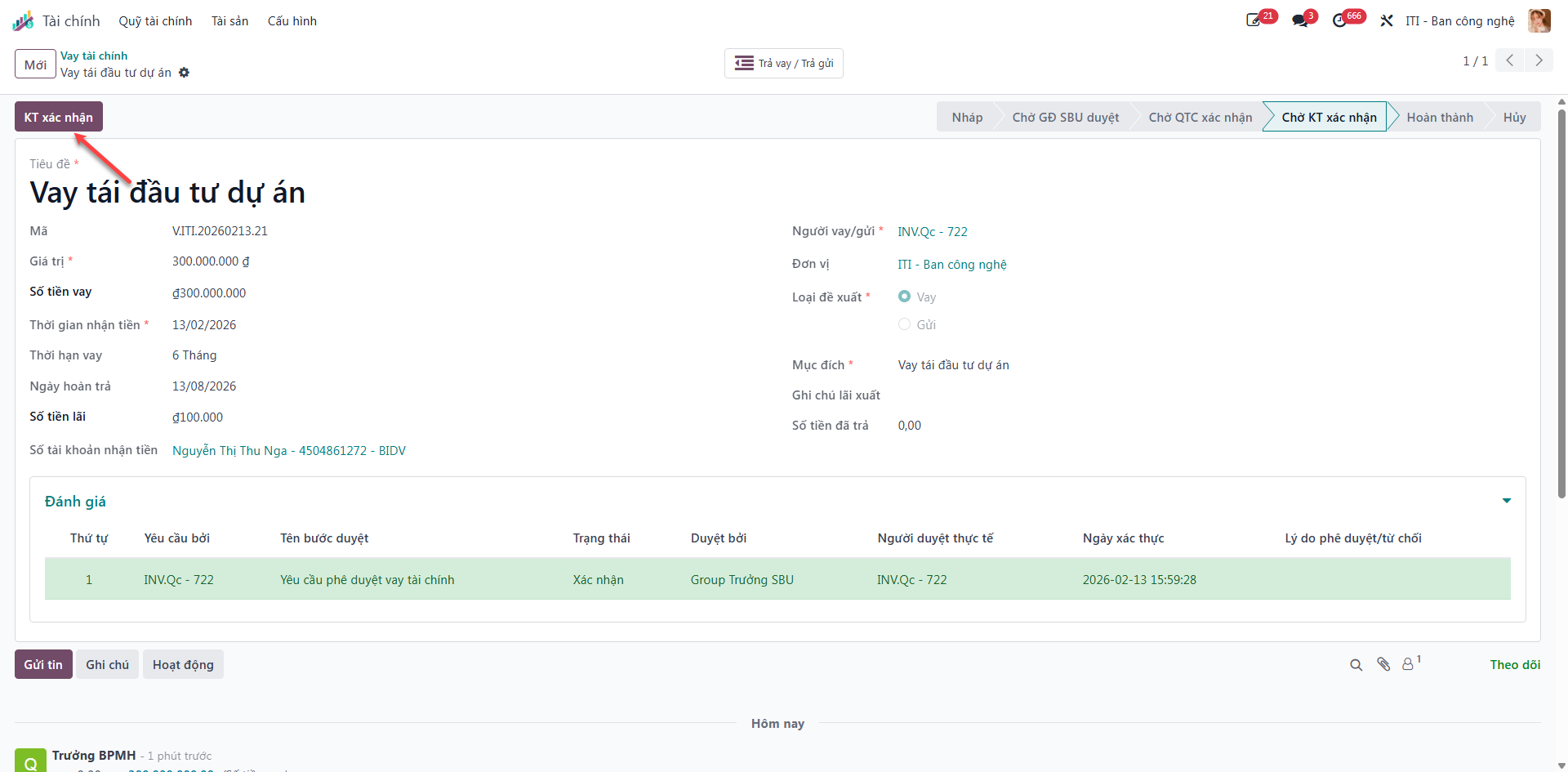Open the Tài chính app home icon
Image resolution: width=1568 pixels, height=772 pixels.
click(23, 21)
